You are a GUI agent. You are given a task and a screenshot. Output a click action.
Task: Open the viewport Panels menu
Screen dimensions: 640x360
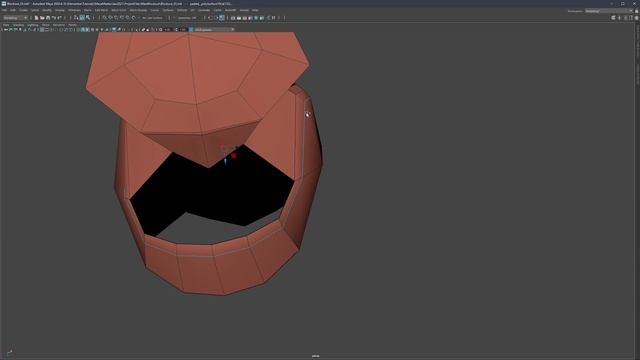72,25
